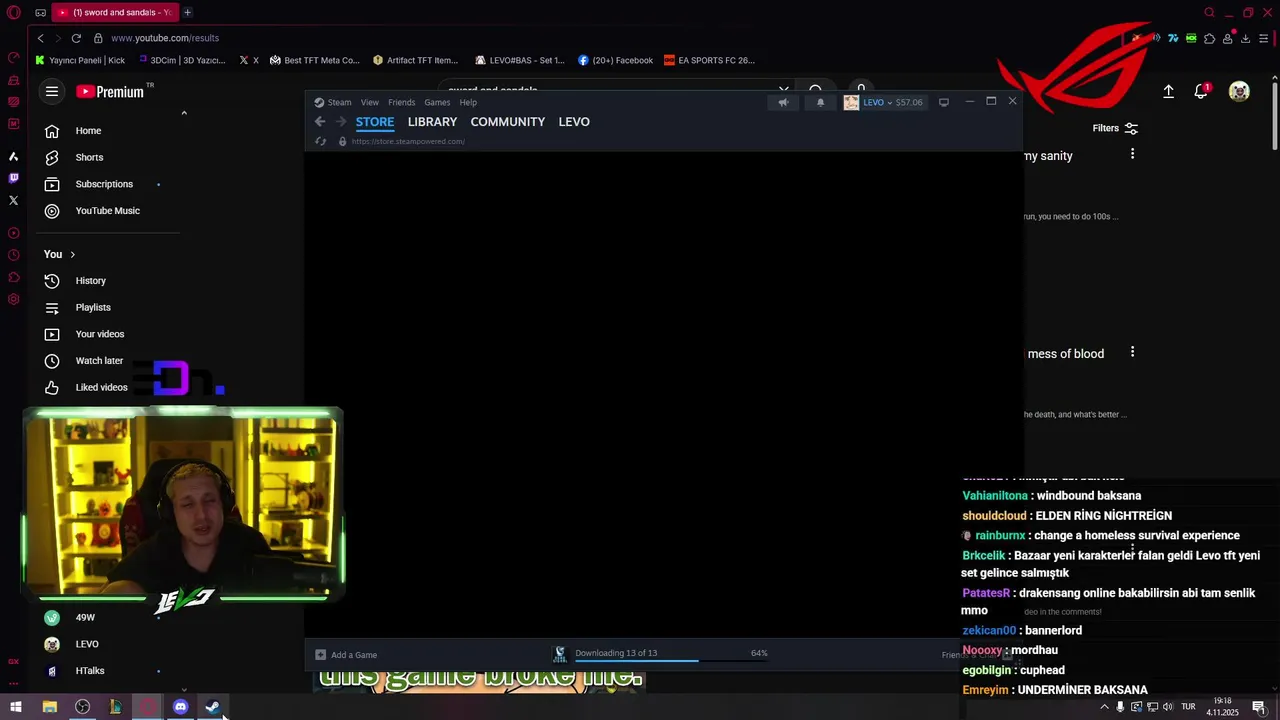Open the Steam Store tab

tap(375, 122)
